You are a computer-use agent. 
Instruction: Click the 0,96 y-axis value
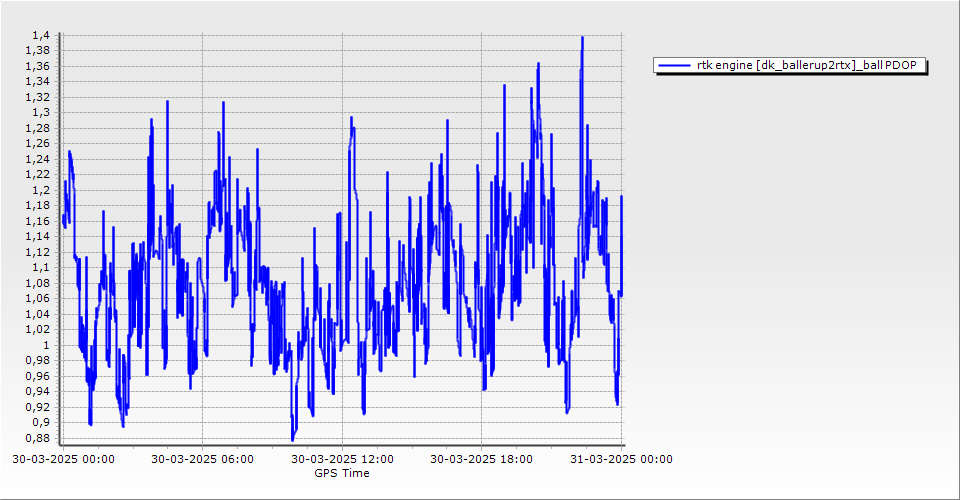coord(39,376)
